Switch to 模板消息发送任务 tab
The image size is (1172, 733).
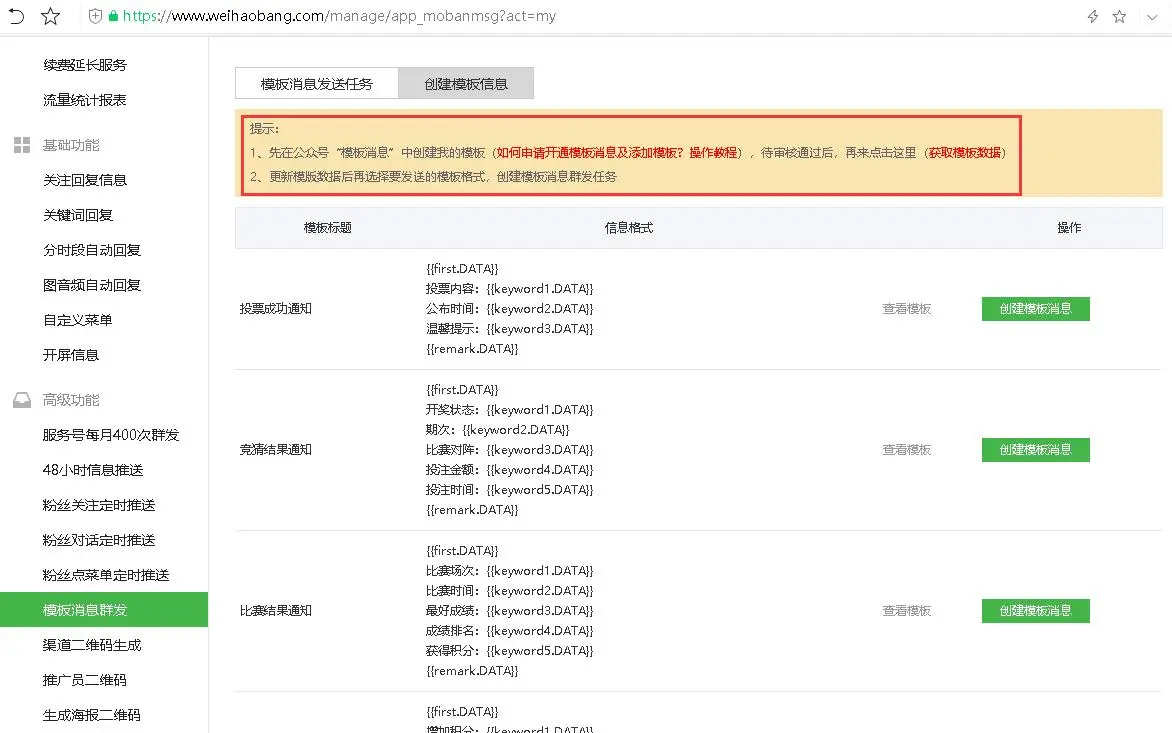click(x=317, y=84)
